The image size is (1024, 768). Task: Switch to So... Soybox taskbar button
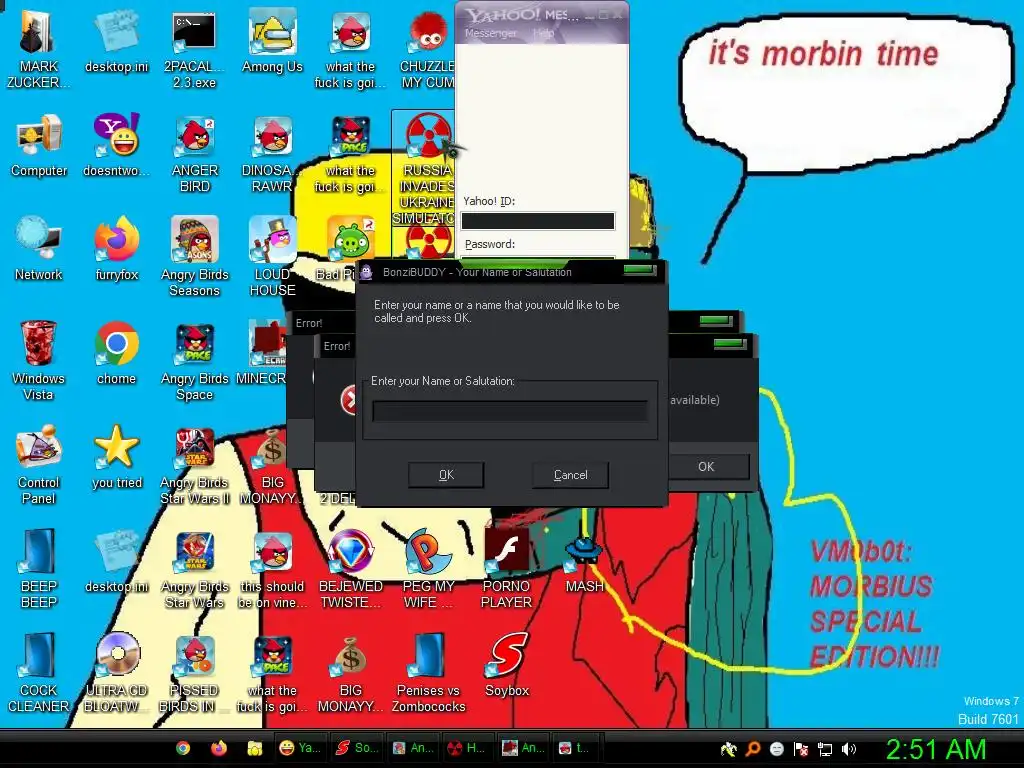pyautogui.click(x=356, y=748)
